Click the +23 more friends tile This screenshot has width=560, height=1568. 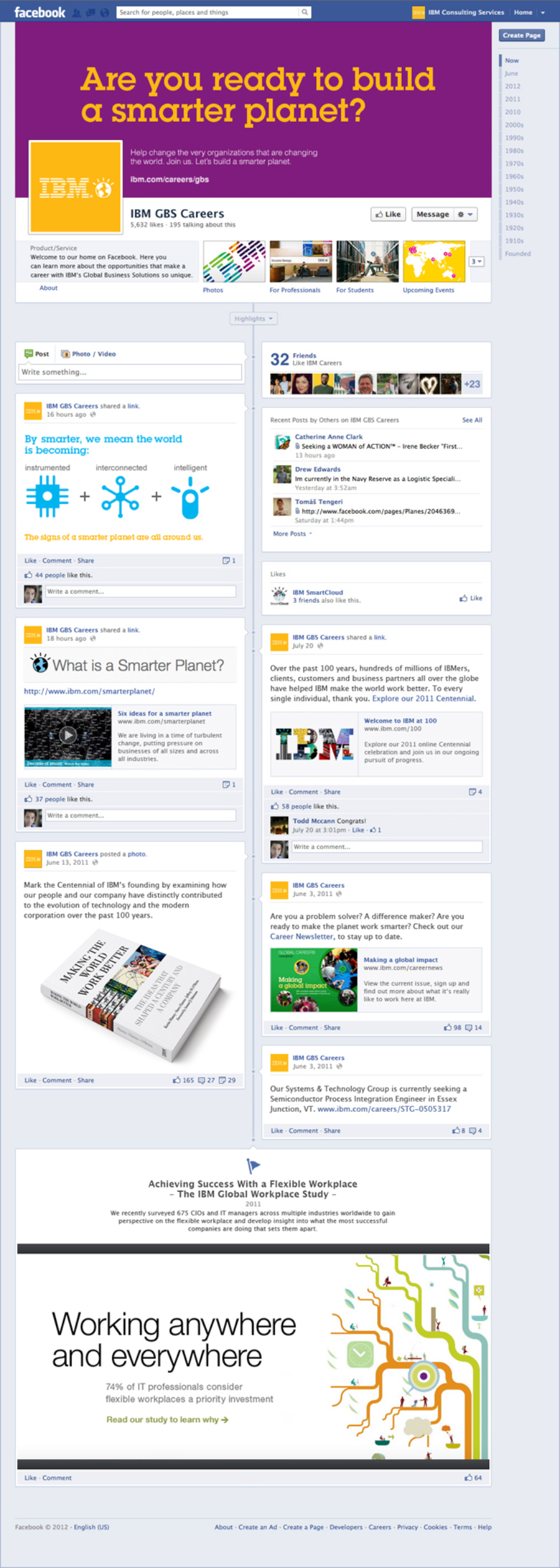pyautogui.click(x=472, y=384)
